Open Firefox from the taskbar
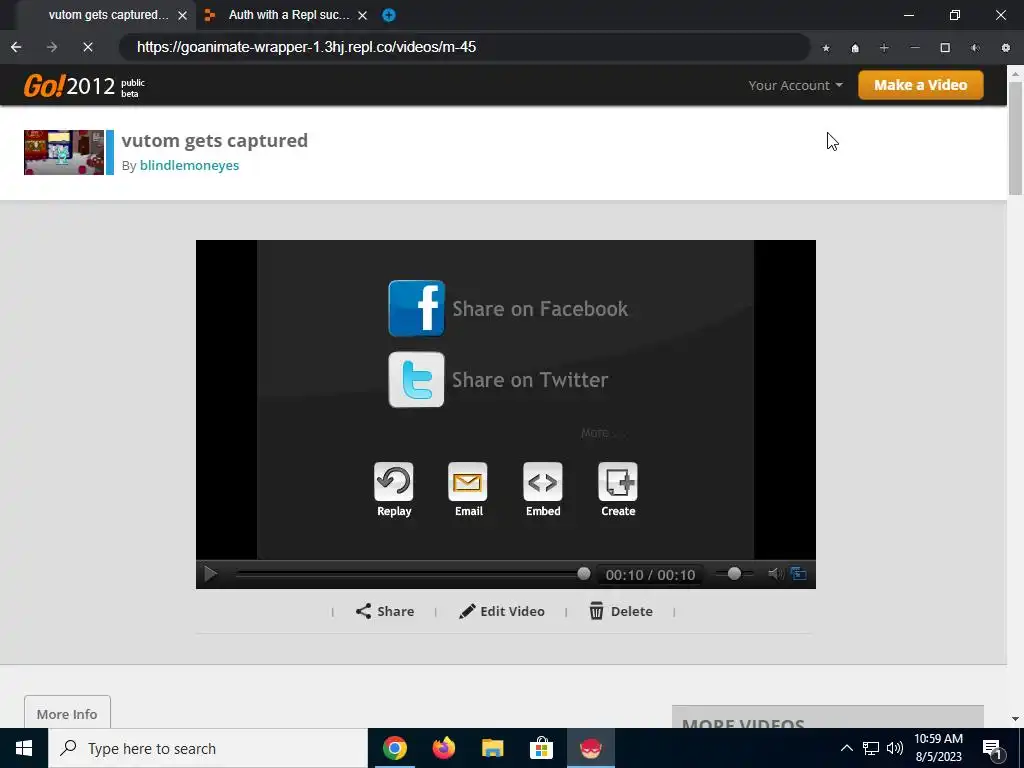 [443, 748]
